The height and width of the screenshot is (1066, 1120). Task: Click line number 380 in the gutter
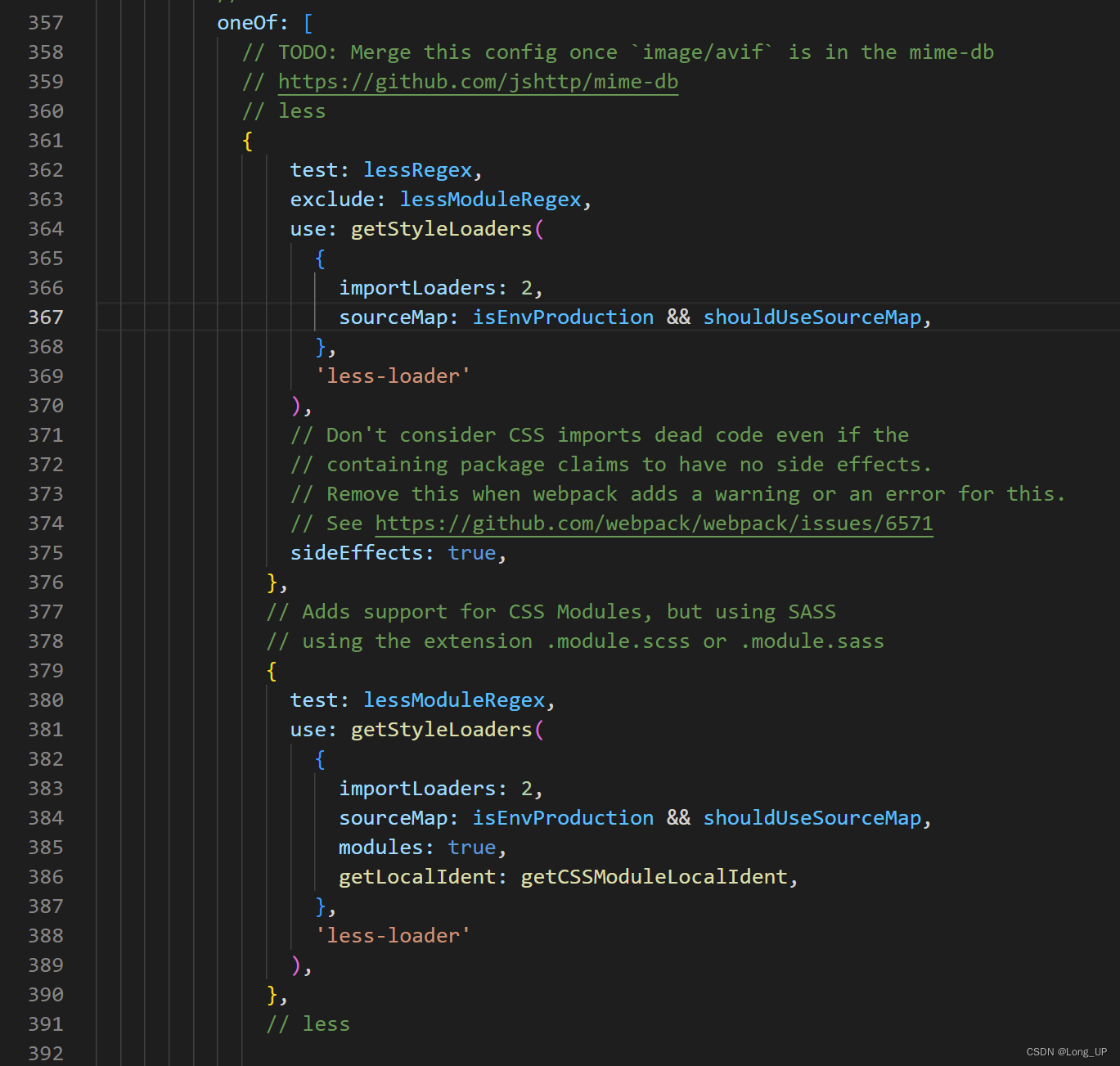pos(46,700)
